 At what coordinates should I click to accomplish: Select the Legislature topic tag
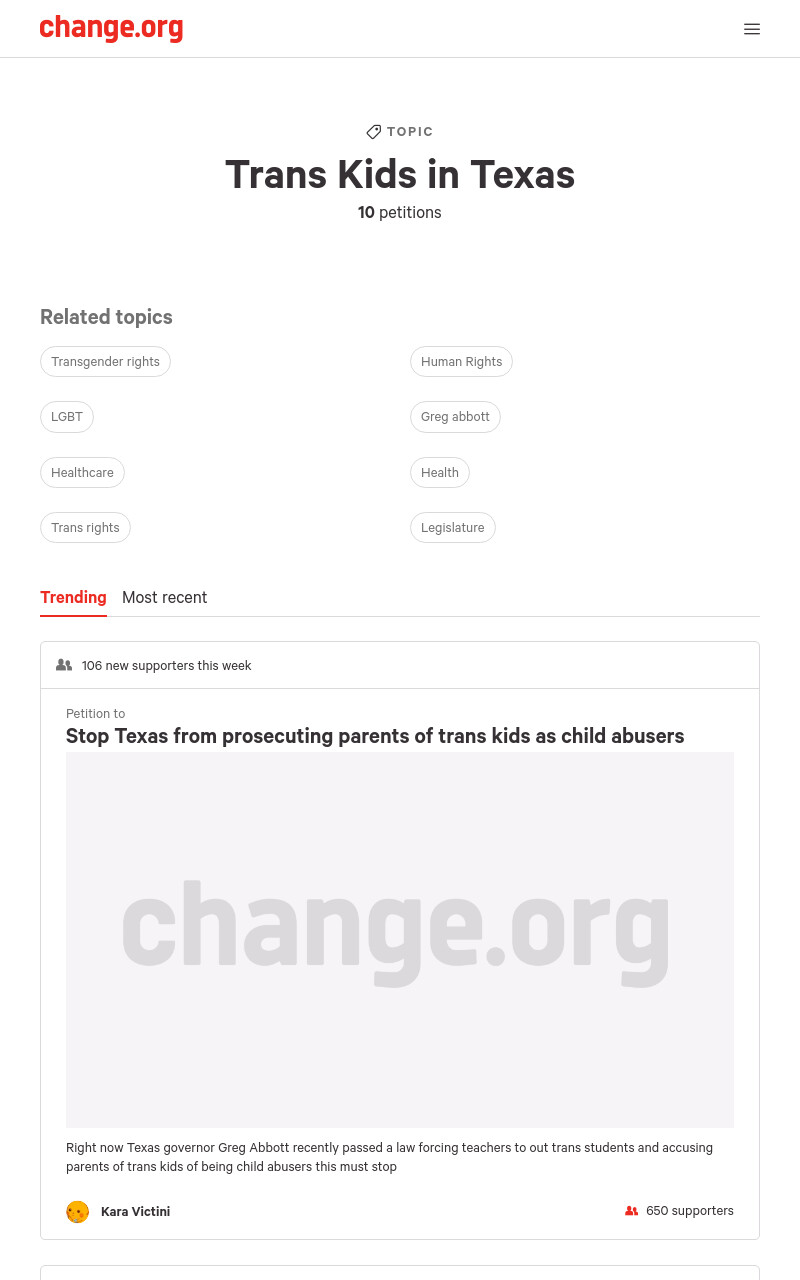click(x=452, y=527)
